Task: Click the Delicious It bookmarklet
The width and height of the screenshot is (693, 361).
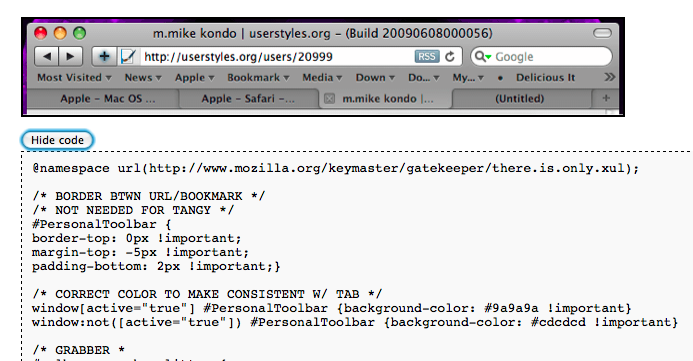Action: click(x=545, y=78)
